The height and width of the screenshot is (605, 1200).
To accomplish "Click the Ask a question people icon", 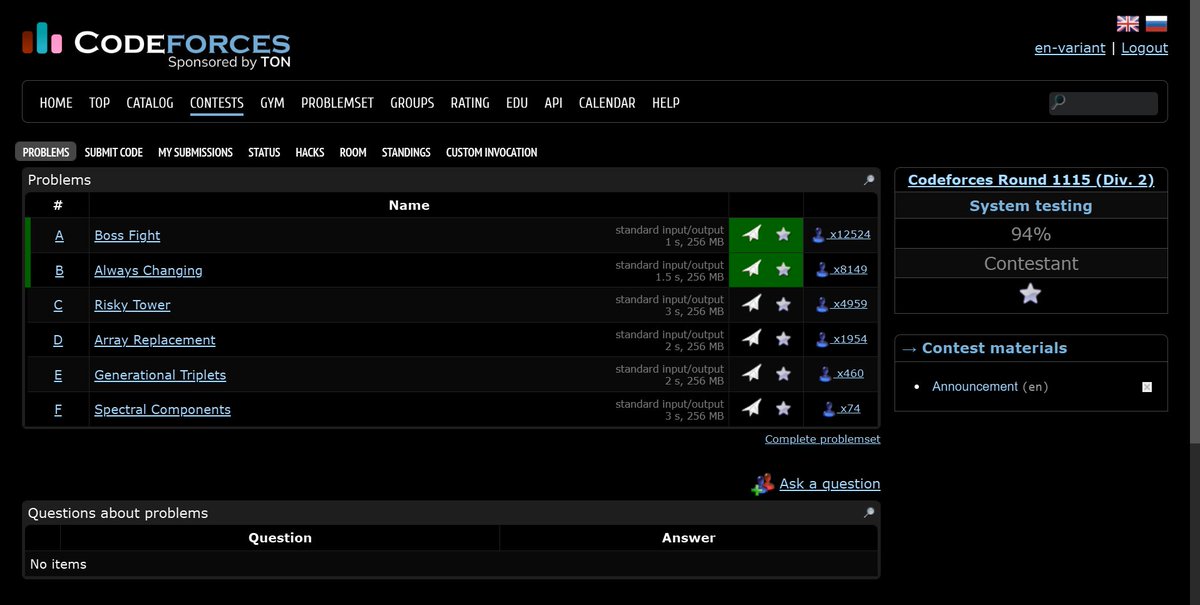I will pos(763,484).
